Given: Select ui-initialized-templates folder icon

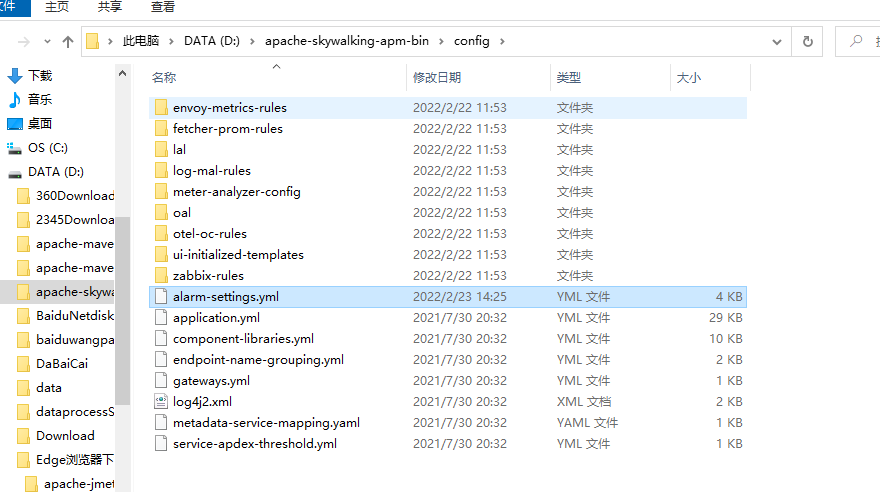Looking at the screenshot, I should [x=161, y=255].
